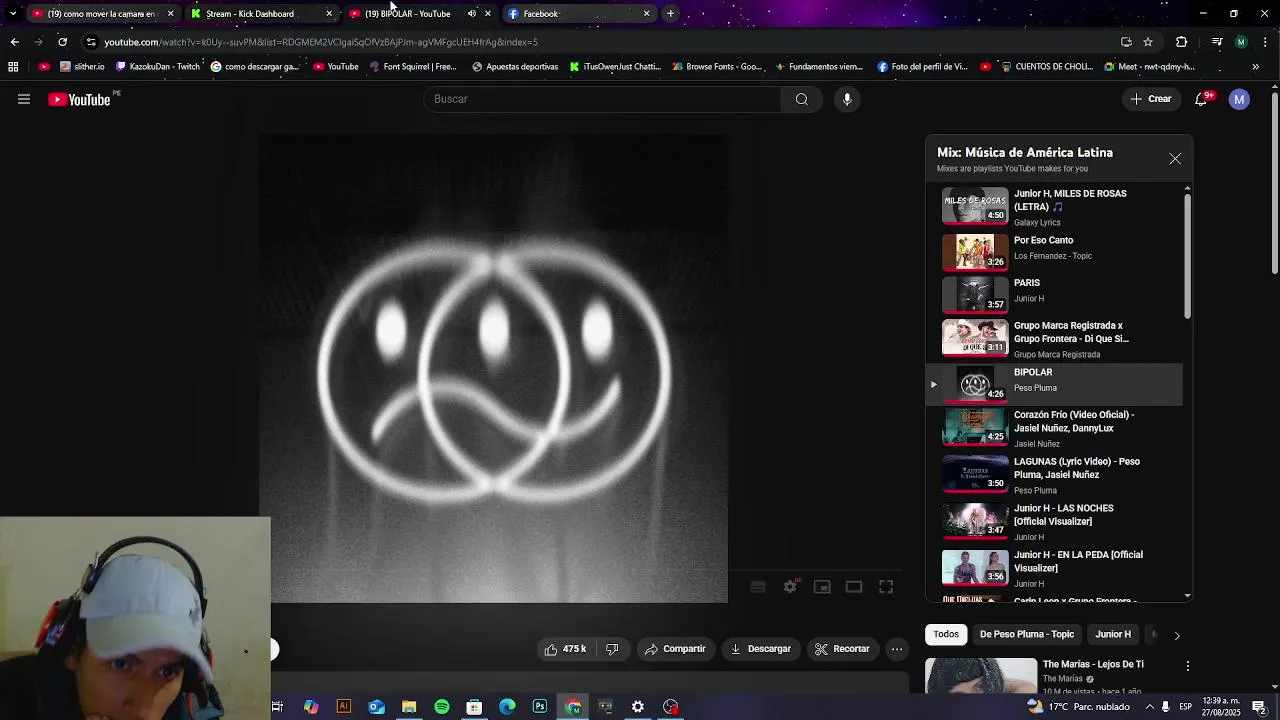Screen dimensions: 1280x720
Task: Open YouTube notifications bell
Action: (1201, 99)
